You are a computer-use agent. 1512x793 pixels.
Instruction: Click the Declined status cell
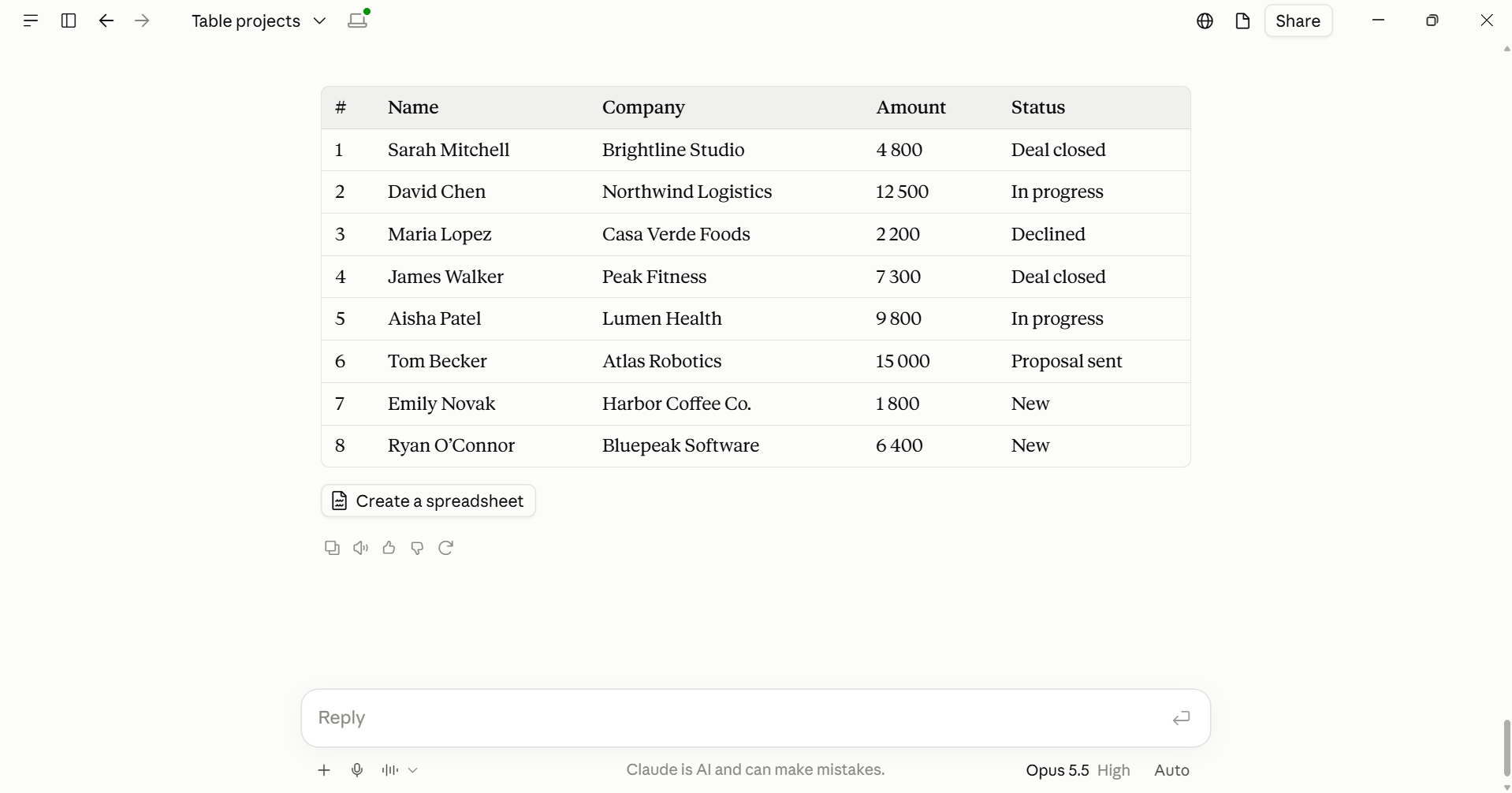(1048, 234)
